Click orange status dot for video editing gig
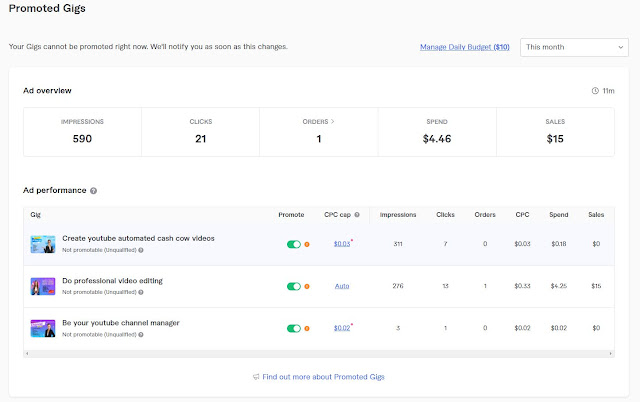The image size is (640, 402). 307,286
